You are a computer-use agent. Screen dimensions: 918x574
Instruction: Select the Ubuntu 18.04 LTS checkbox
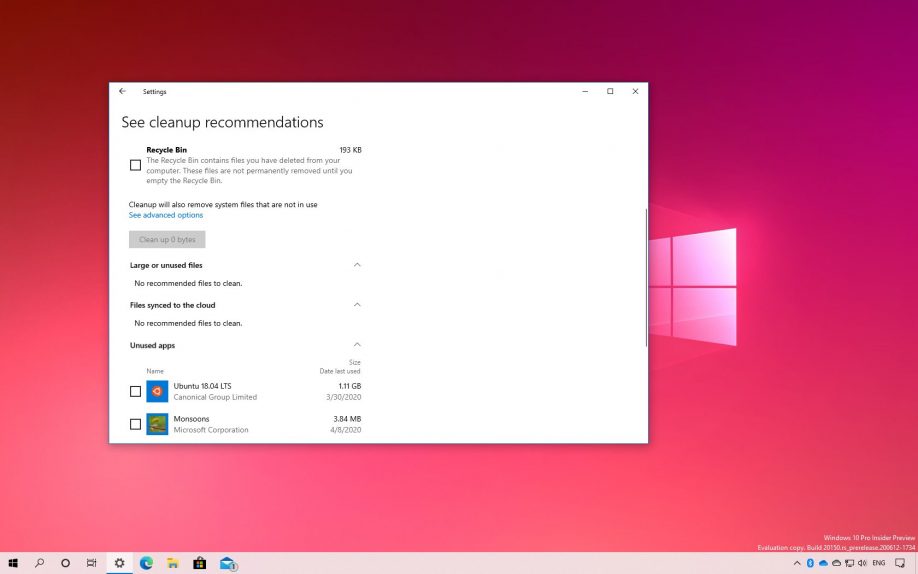point(135,391)
